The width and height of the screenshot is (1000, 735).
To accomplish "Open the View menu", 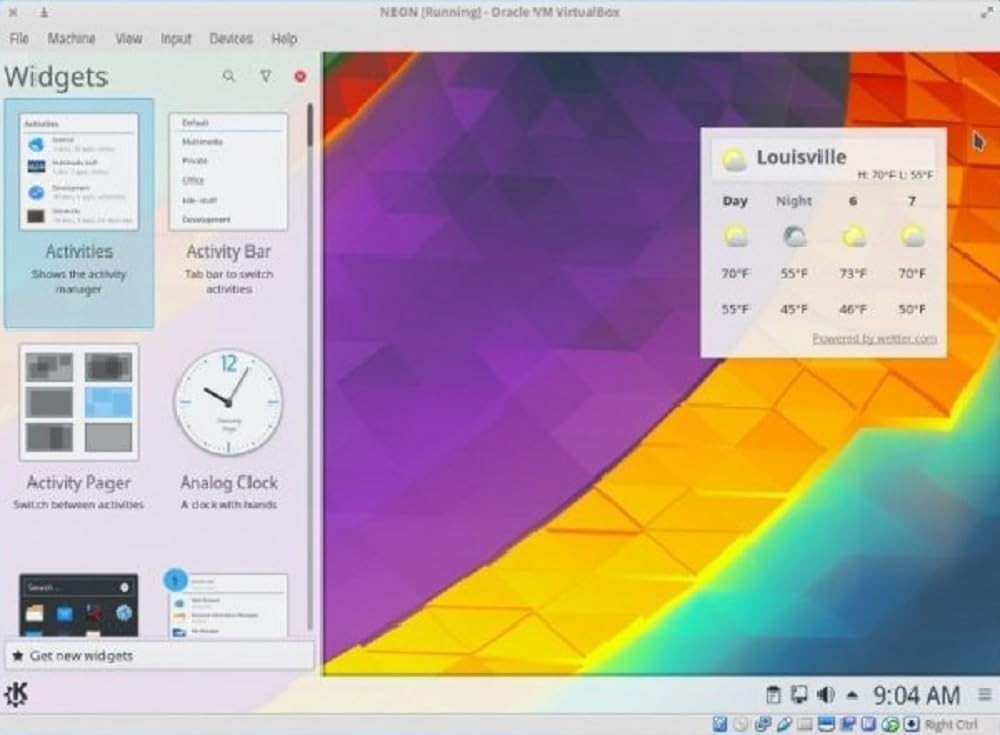I will pyautogui.click(x=128, y=39).
